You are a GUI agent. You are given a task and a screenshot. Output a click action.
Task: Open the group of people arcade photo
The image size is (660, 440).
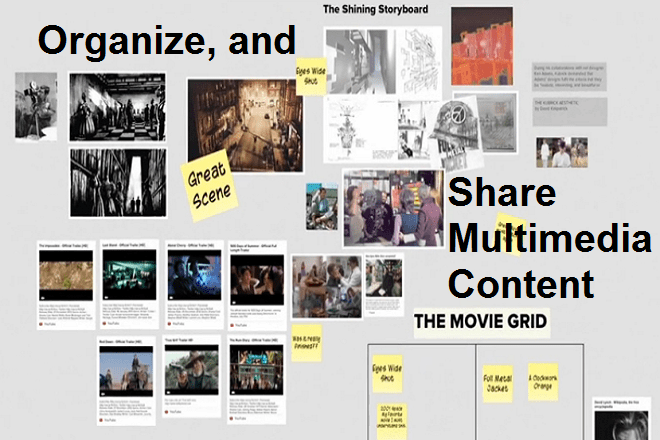coord(394,208)
